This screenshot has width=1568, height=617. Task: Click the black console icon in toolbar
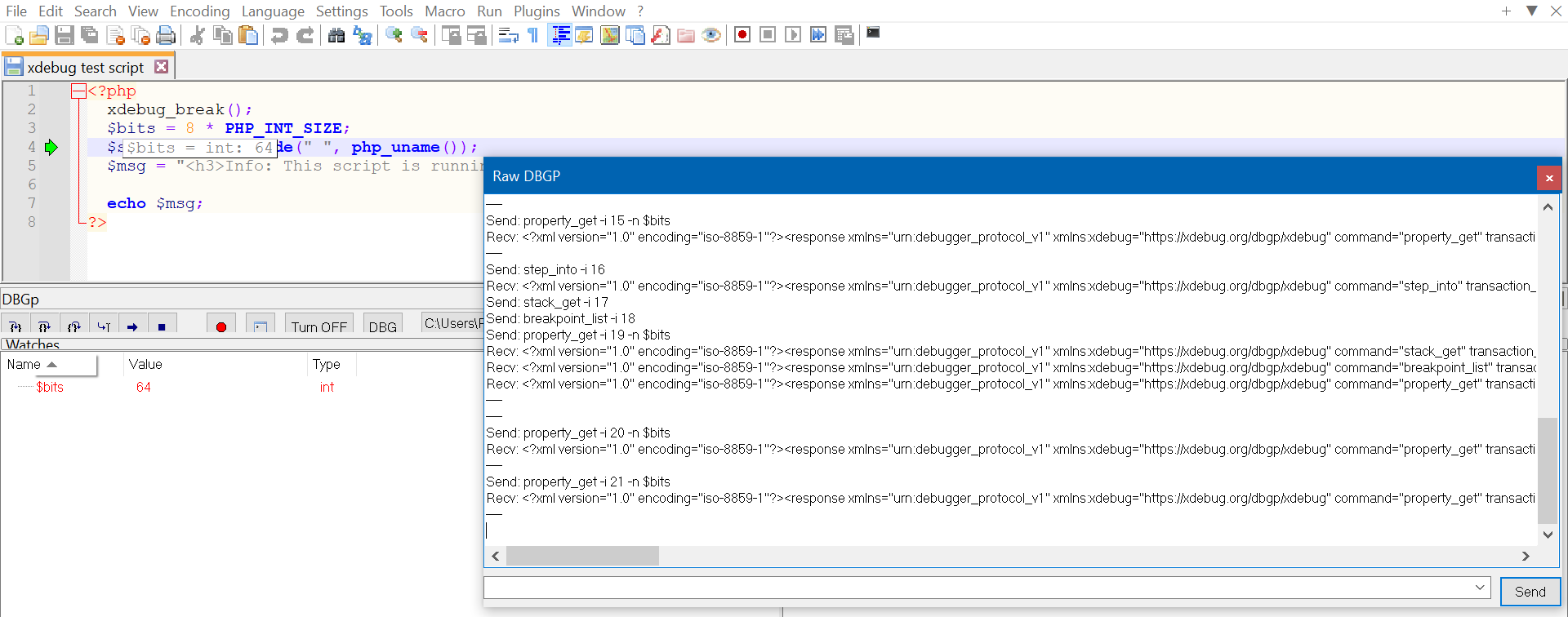pyautogui.click(x=873, y=33)
